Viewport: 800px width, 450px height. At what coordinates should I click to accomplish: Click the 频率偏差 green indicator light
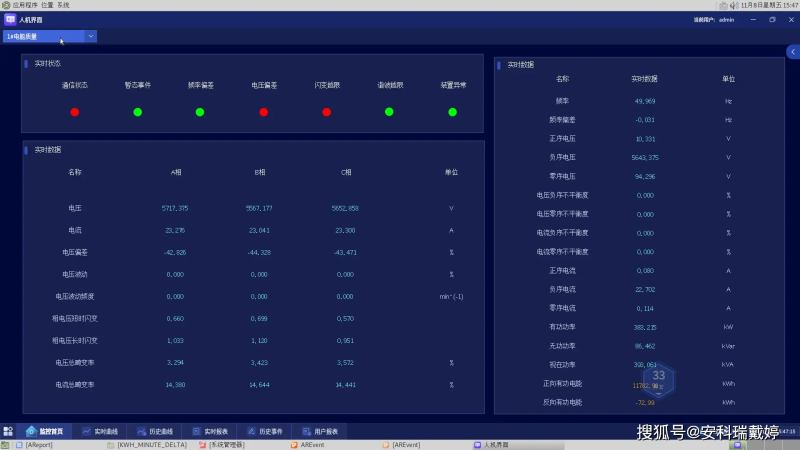200,112
